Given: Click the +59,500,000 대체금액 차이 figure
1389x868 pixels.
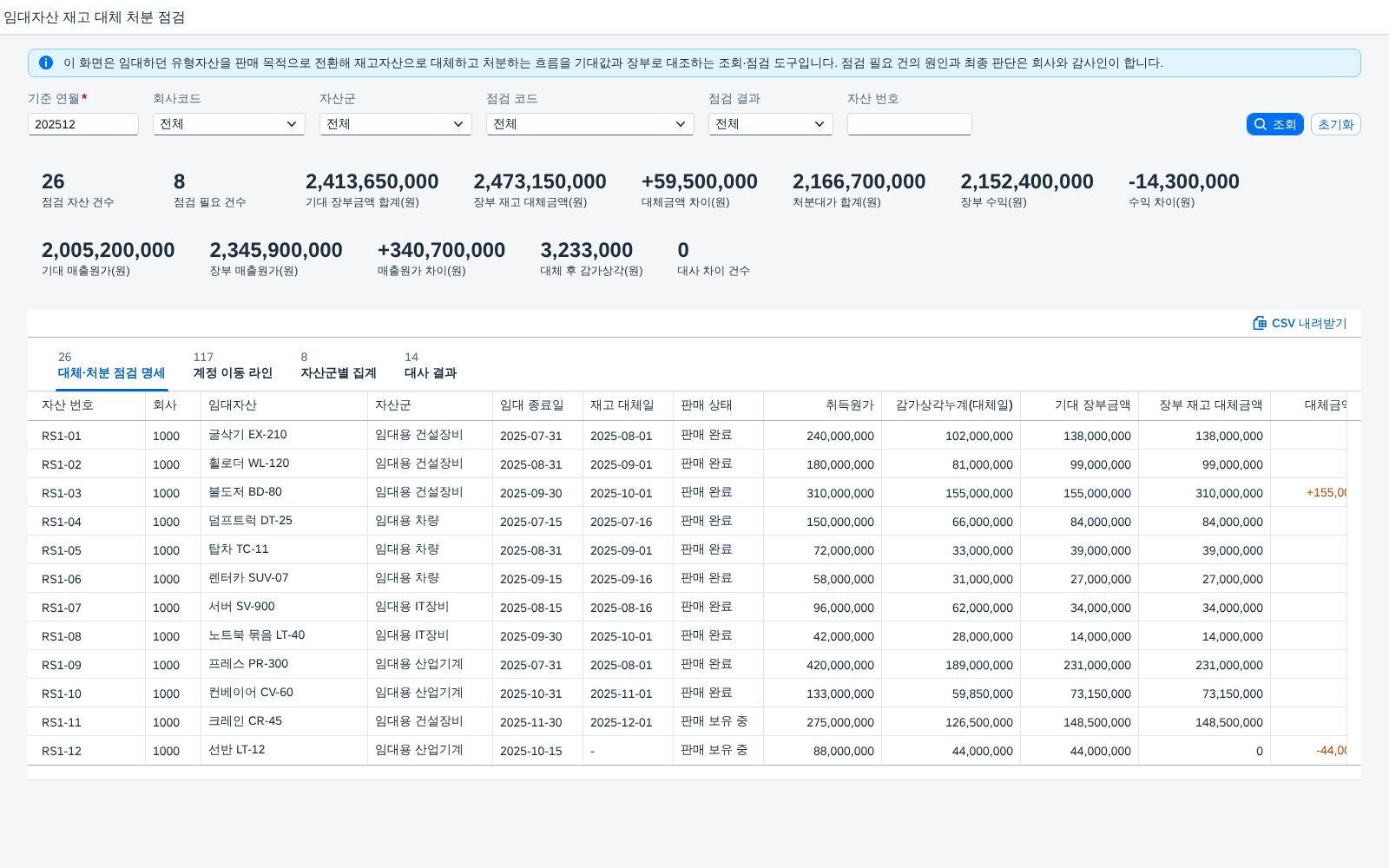Looking at the screenshot, I should [699, 181].
